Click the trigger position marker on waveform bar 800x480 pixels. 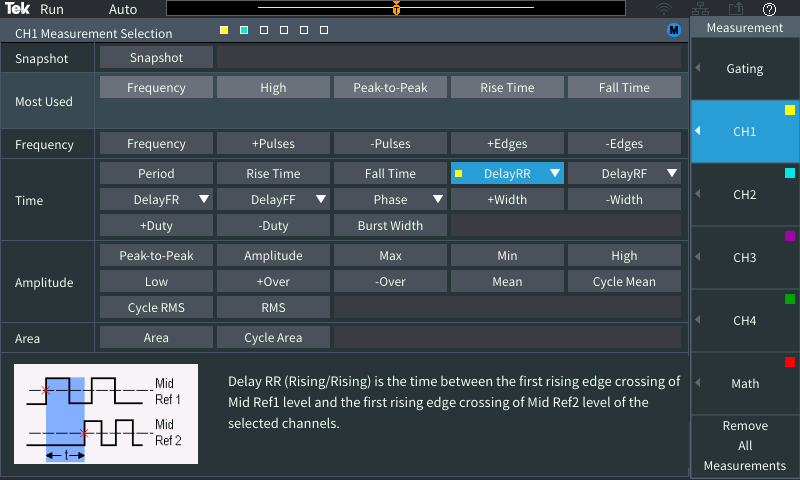click(x=397, y=9)
